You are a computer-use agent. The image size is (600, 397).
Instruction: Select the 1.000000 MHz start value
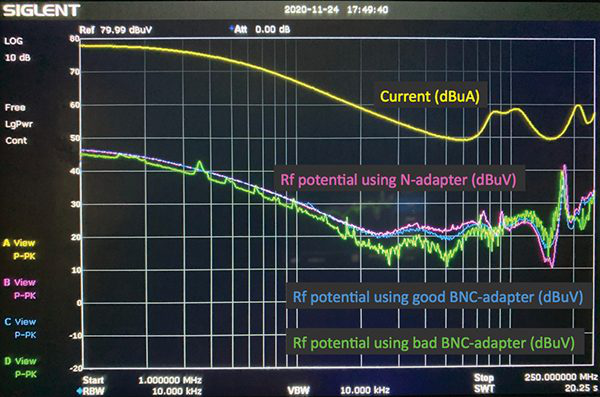(170, 380)
